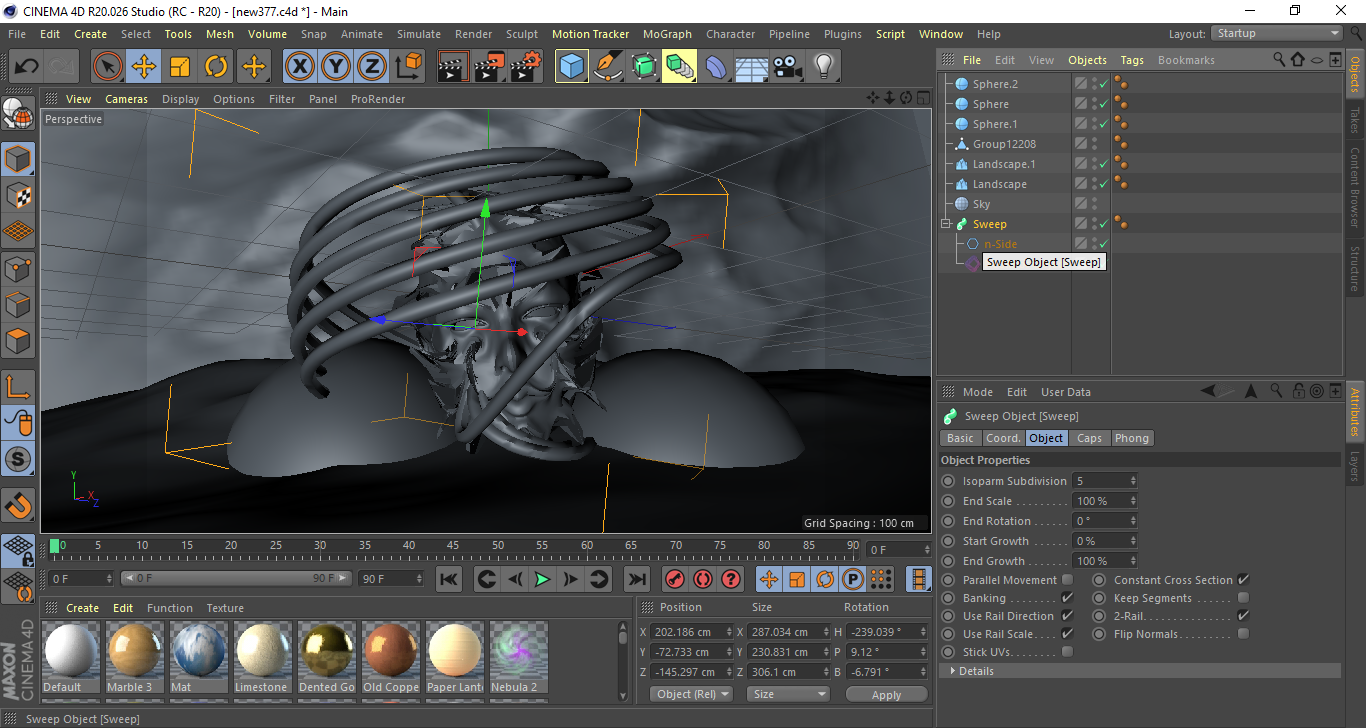Viewport: 1366px width, 728px height.
Task: Enable Flip Normals checkbox
Action: (1243, 634)
